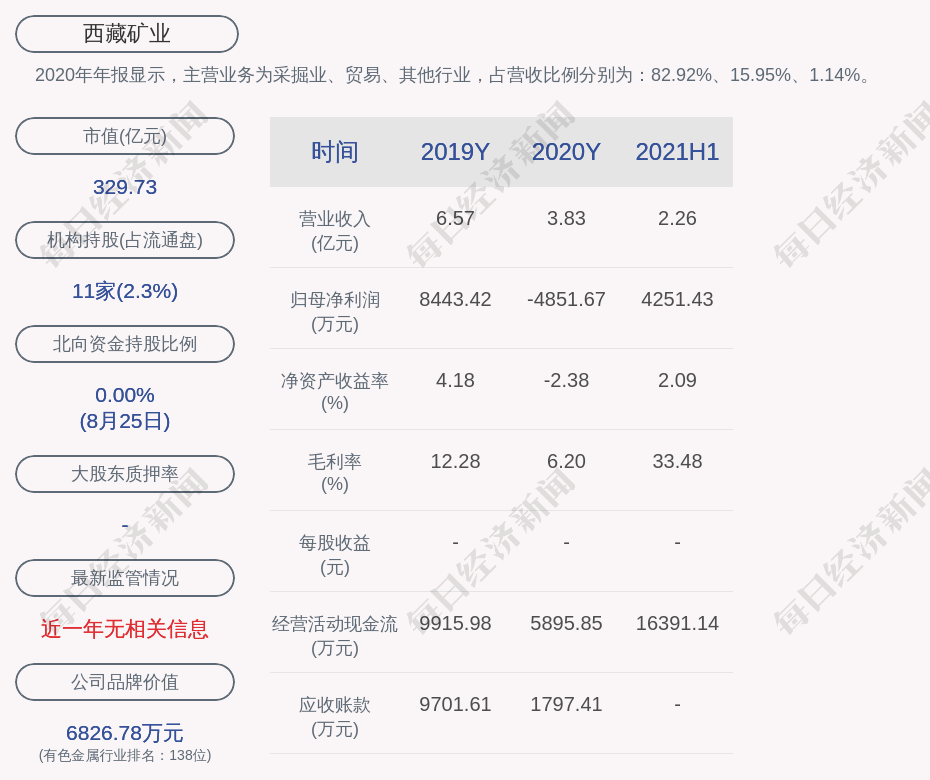Screen dimensions: 930x780
Task: Click ROE value 4.18
Action: point(455,380)
